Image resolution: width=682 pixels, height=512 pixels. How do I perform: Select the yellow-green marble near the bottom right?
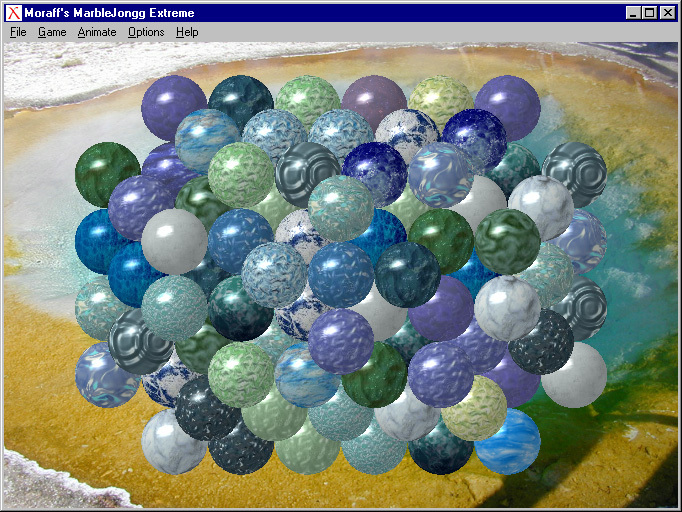[474, 408]
